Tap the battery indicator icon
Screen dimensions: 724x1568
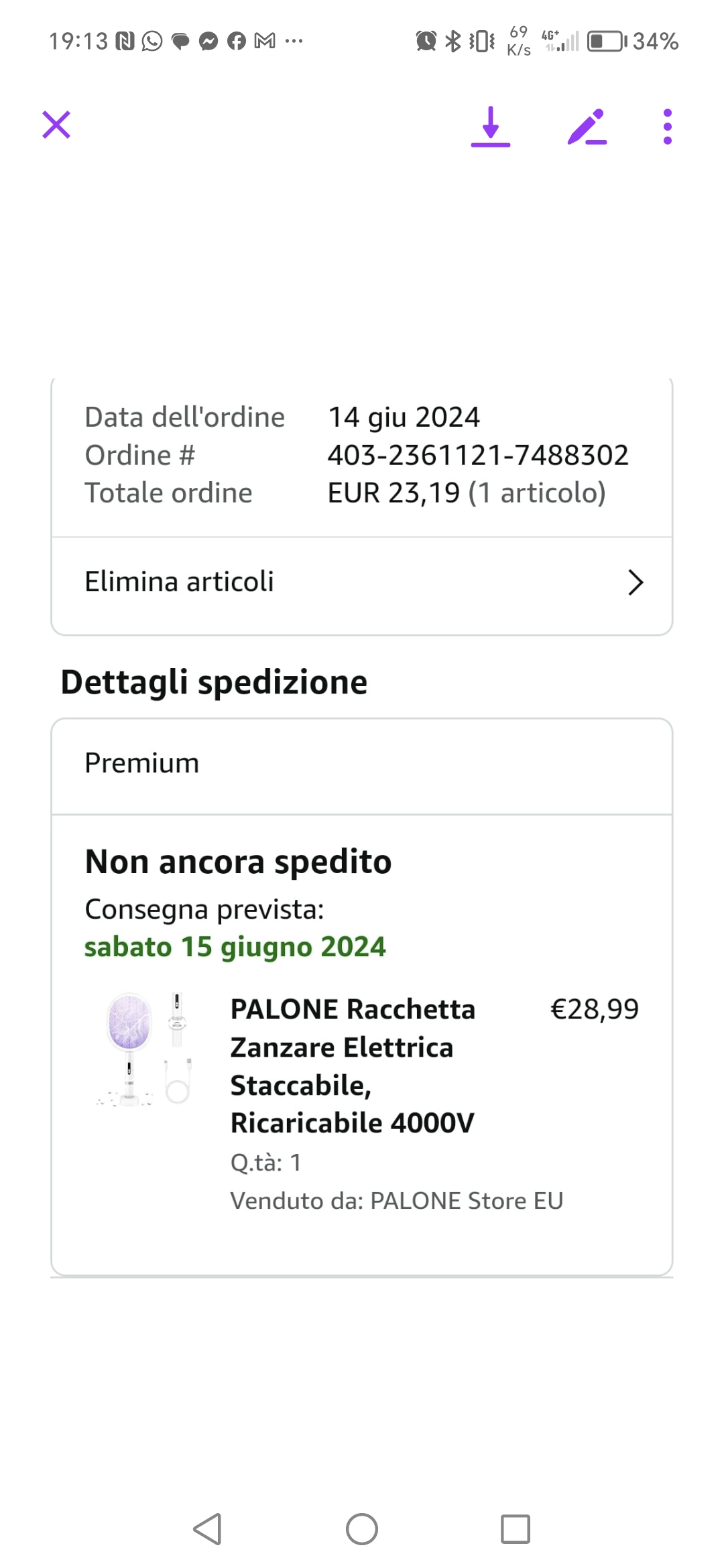pos(606,42)
